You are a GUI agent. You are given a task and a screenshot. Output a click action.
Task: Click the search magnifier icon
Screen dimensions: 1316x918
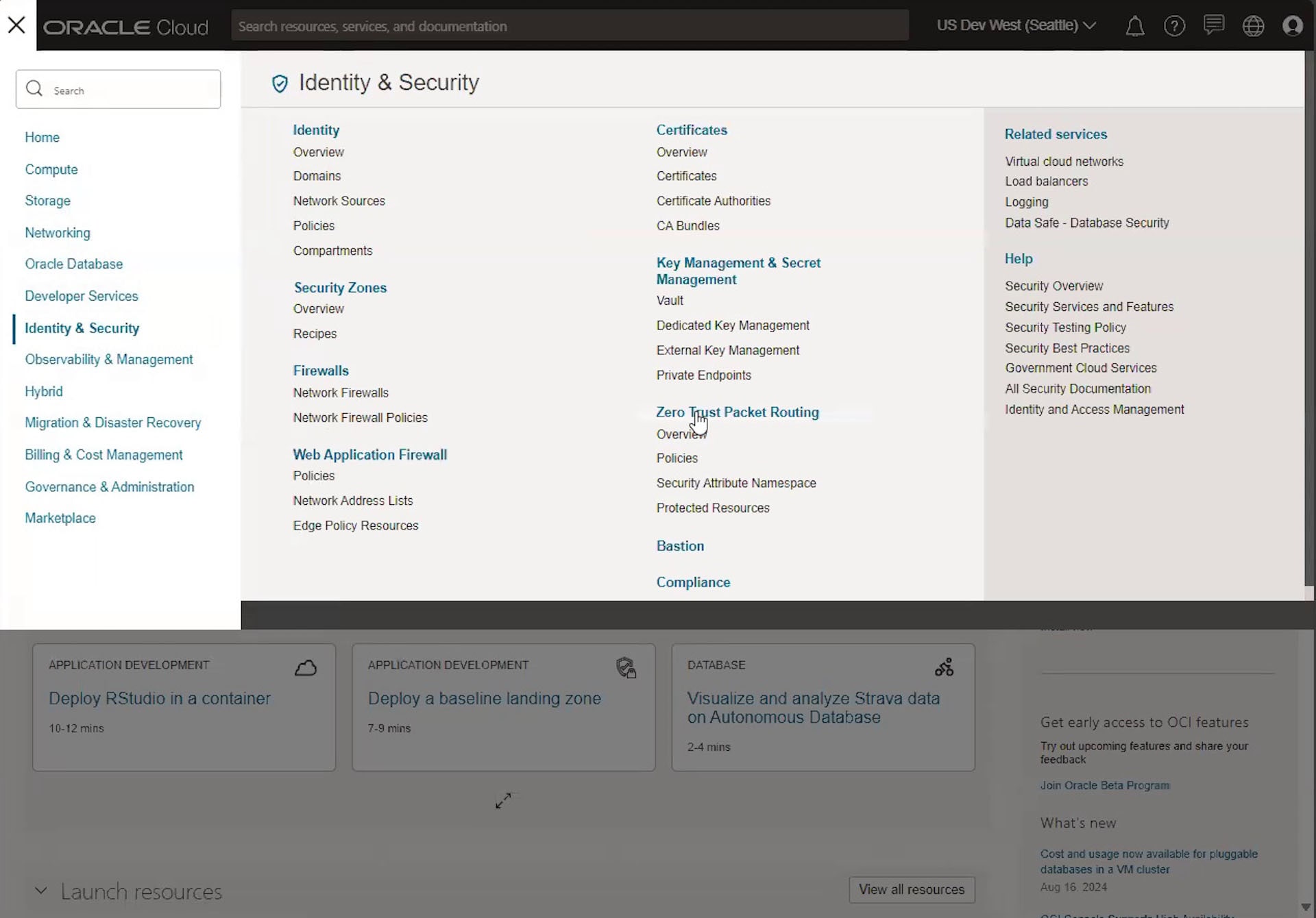(x=35, y=89)
